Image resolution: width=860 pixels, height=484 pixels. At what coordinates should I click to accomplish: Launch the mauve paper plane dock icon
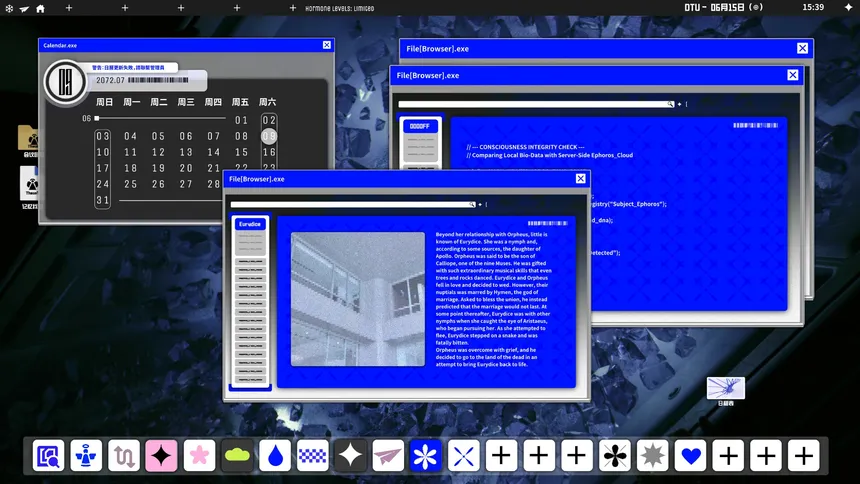(x=388, y=455)
